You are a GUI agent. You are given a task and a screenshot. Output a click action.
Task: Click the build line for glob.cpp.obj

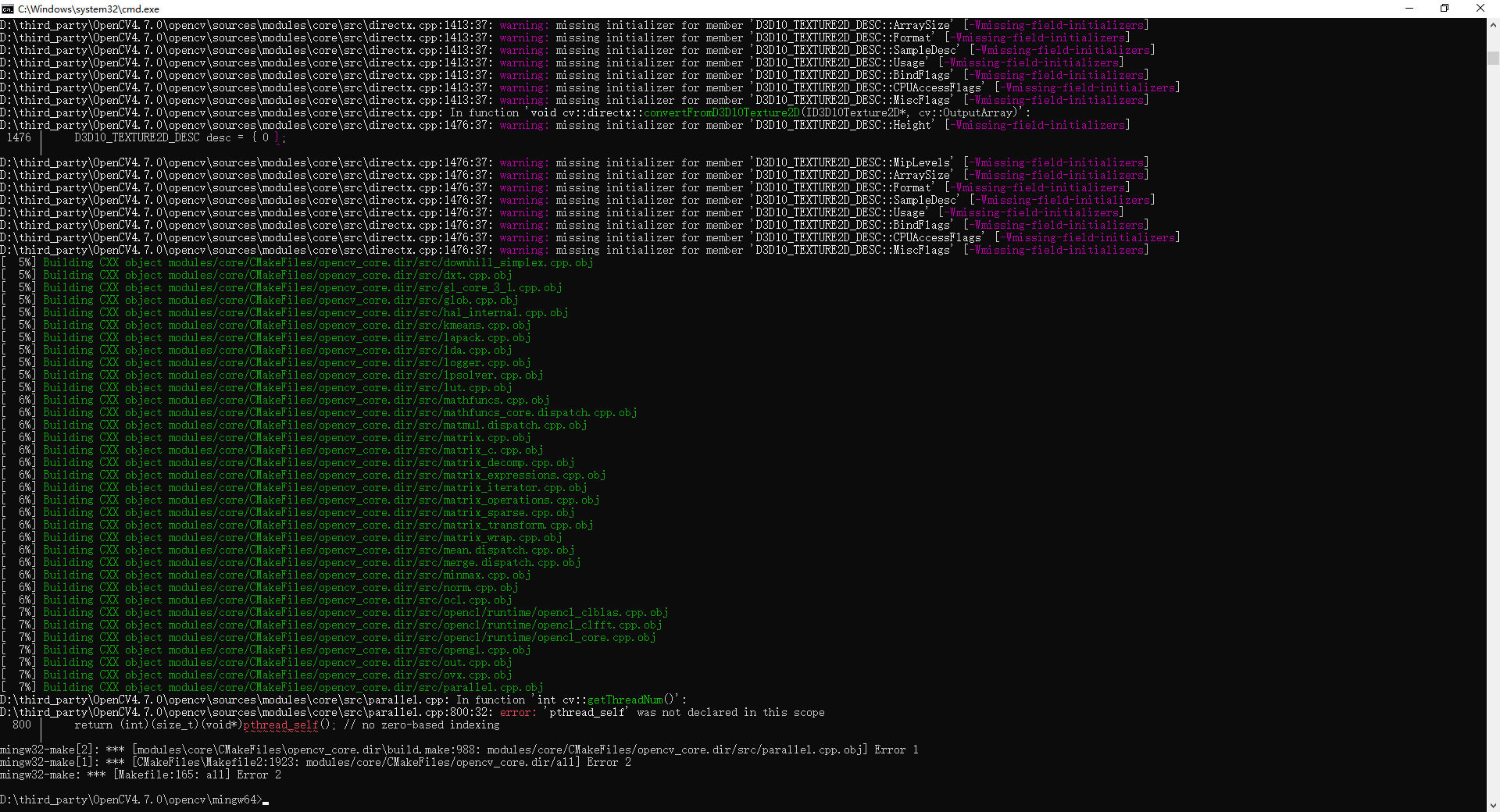259,300
